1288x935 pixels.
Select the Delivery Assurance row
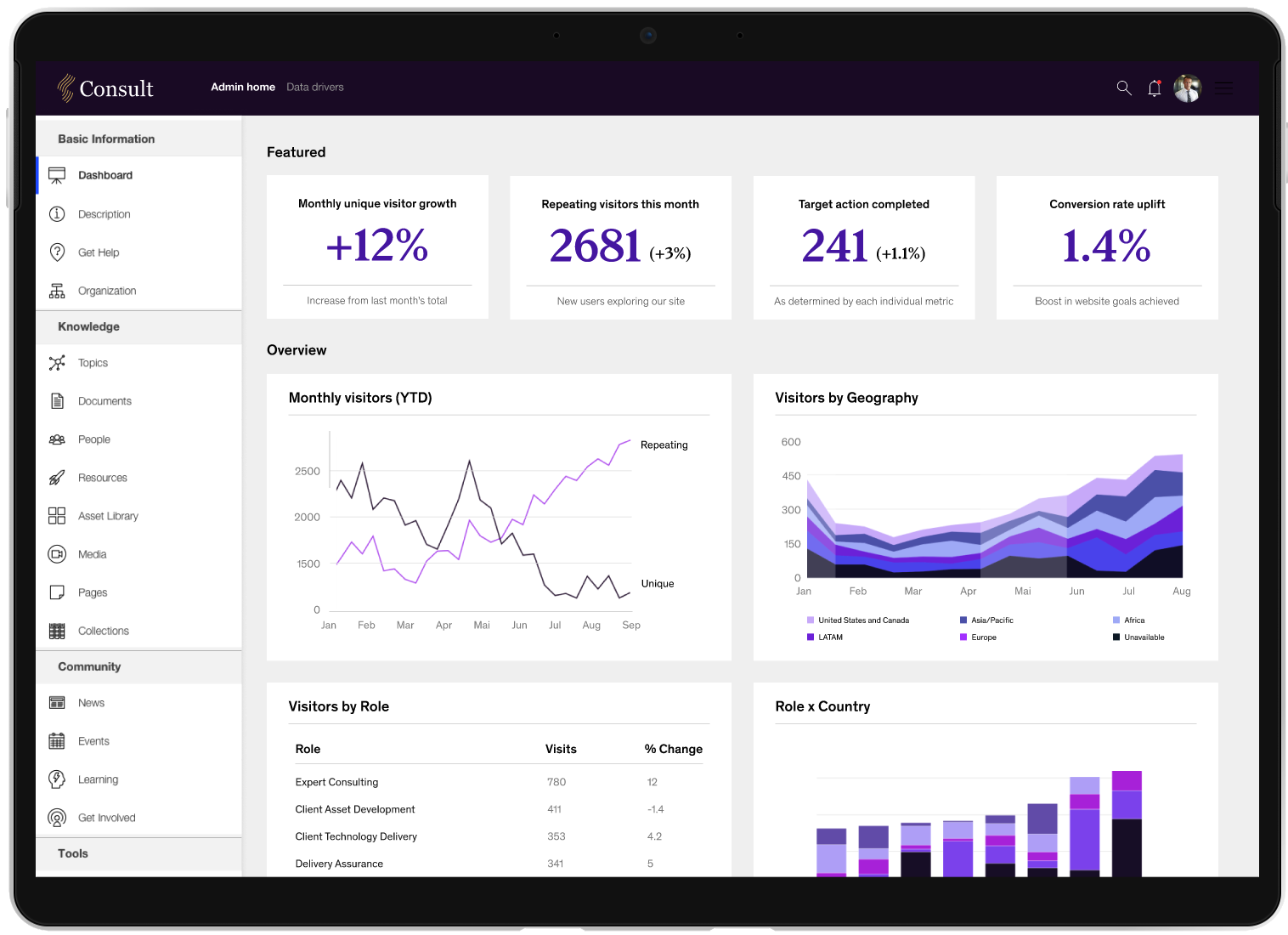tap(499, 864)
